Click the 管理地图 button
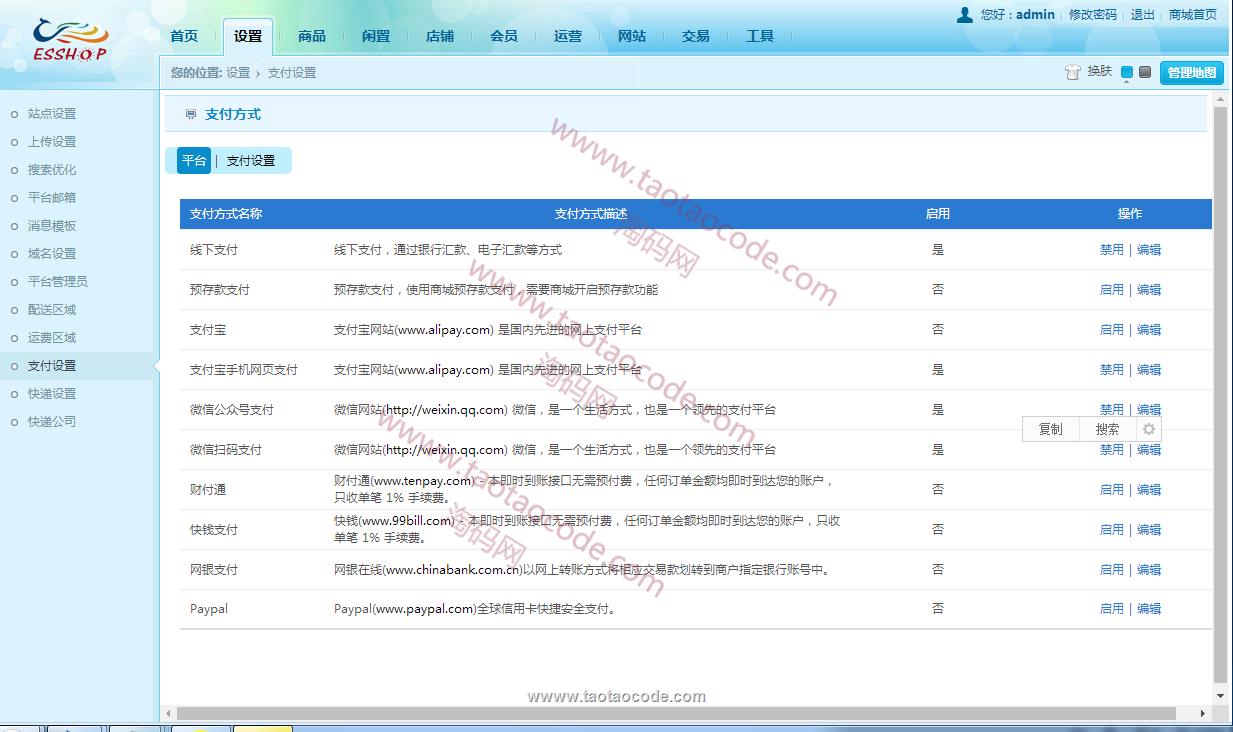Viewport: 1233px width, 732px height. pos(1191,72)
